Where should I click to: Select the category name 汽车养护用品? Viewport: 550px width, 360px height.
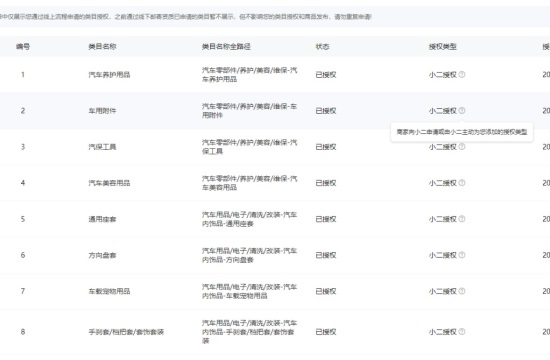tap(109, 75)
